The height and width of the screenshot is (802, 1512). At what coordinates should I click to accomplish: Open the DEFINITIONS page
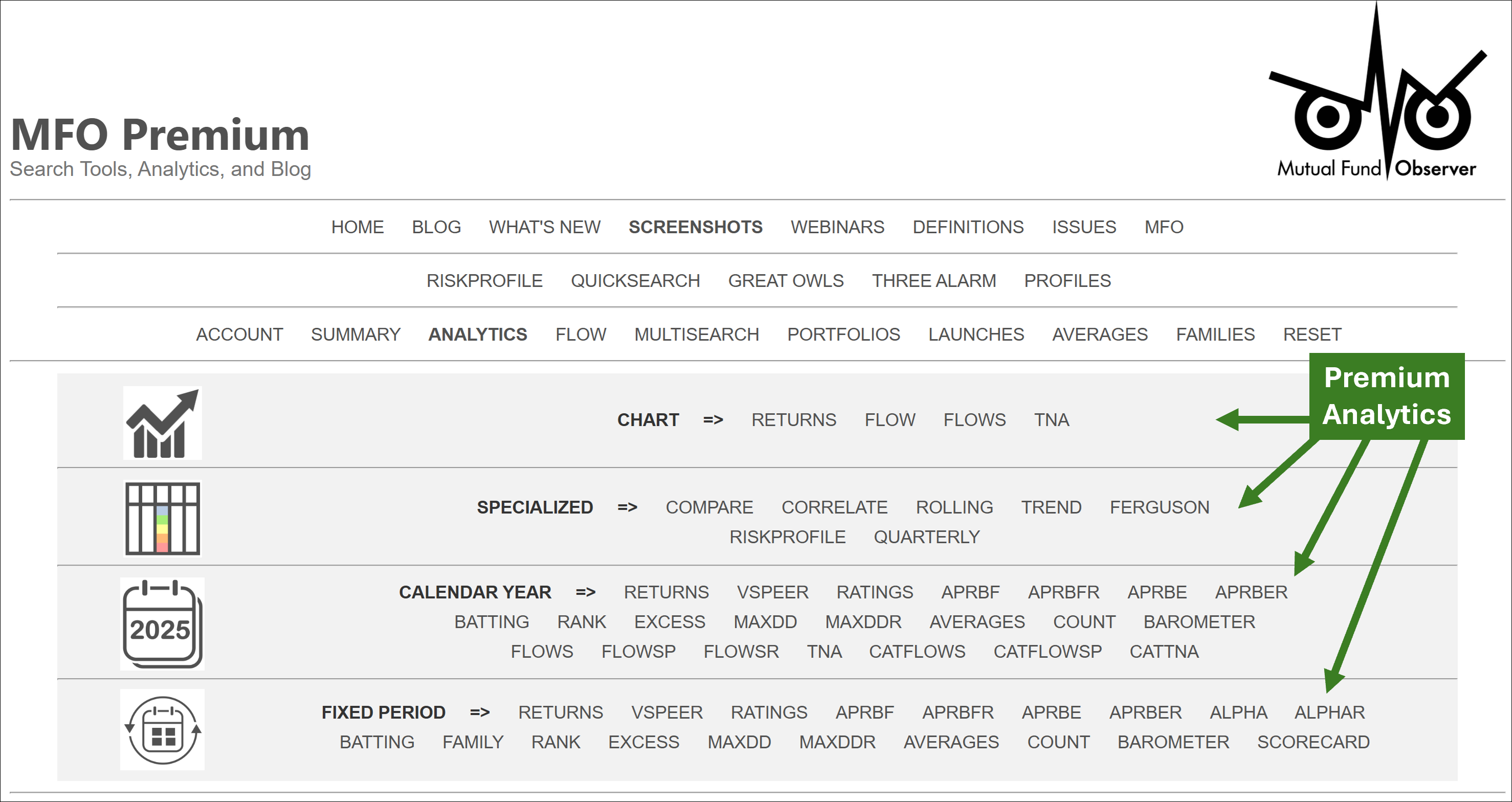(968, 227)
